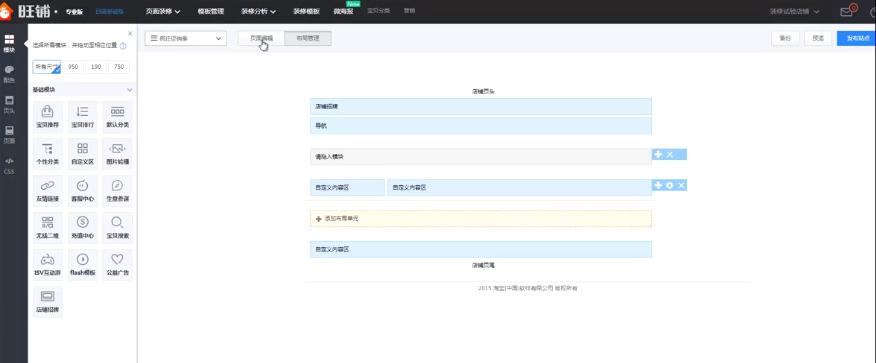This screenshot has width=876, height=363.
Task: Select the wide right 自定义内容区 block
Action: (x=520, y=188)
